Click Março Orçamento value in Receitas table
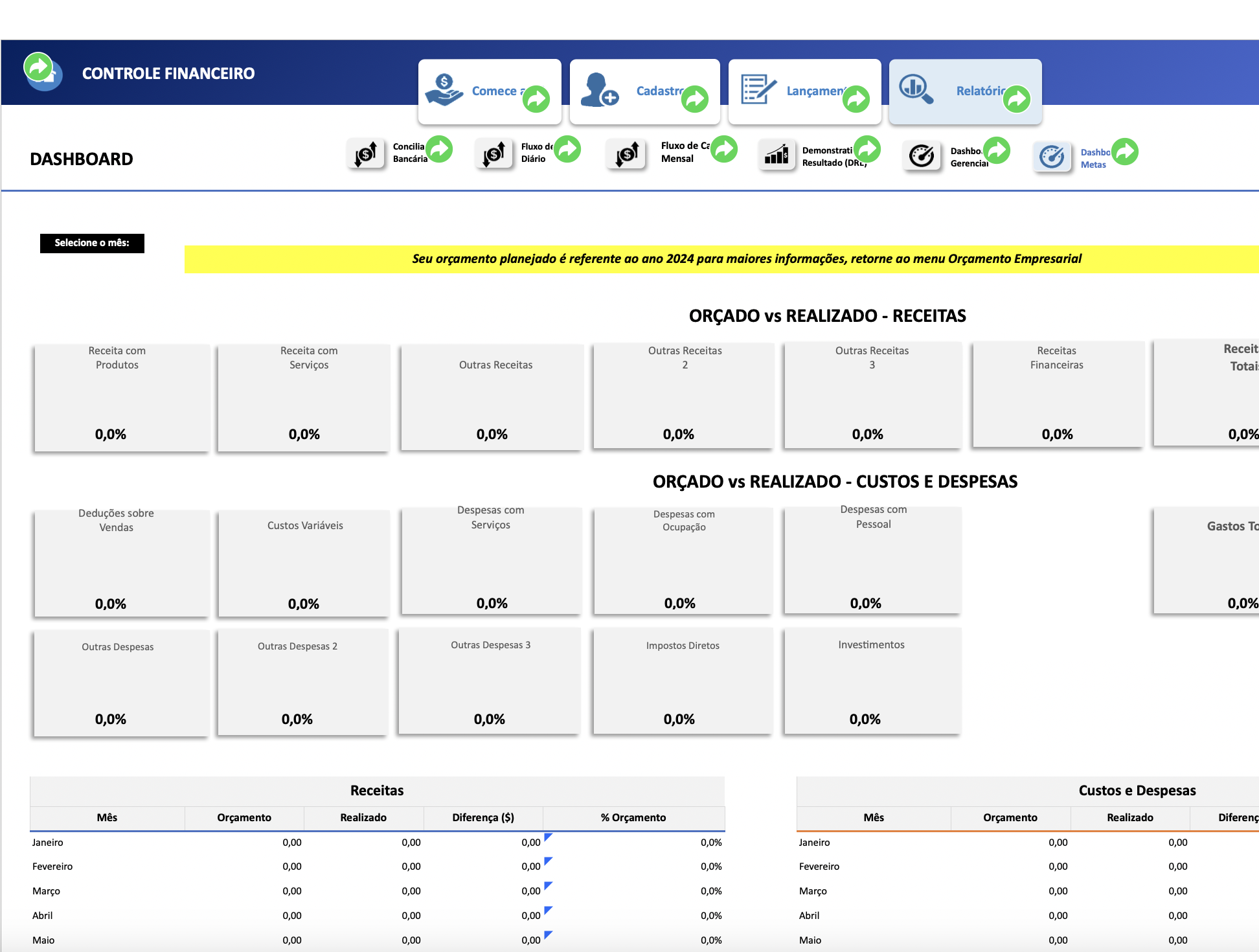Viewport: 1259px width, 952px height. coord(292,891)
